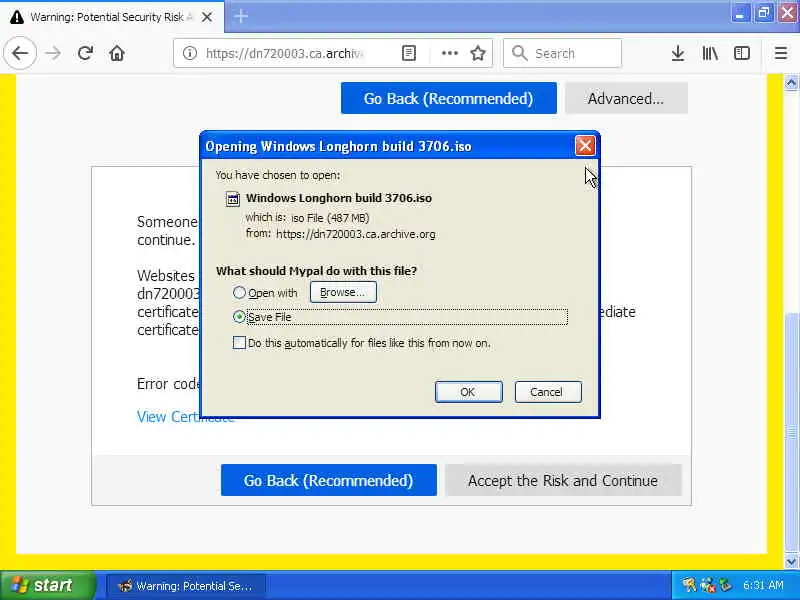Click Accept the Risk and Continue

click(x=563, y=480)
